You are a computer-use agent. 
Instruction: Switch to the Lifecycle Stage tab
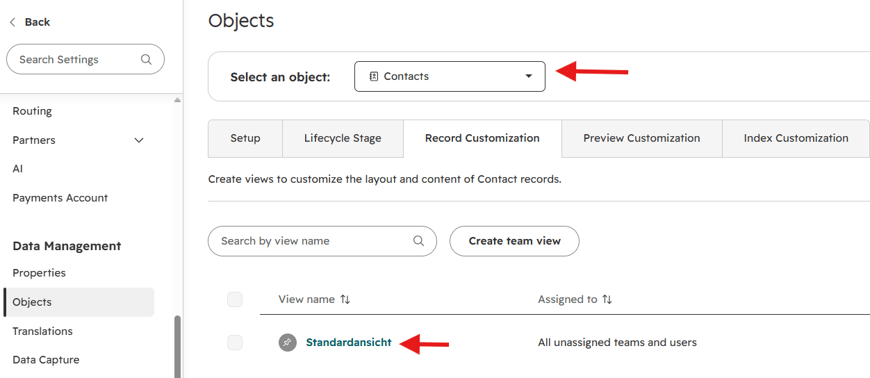pos(343,138)
